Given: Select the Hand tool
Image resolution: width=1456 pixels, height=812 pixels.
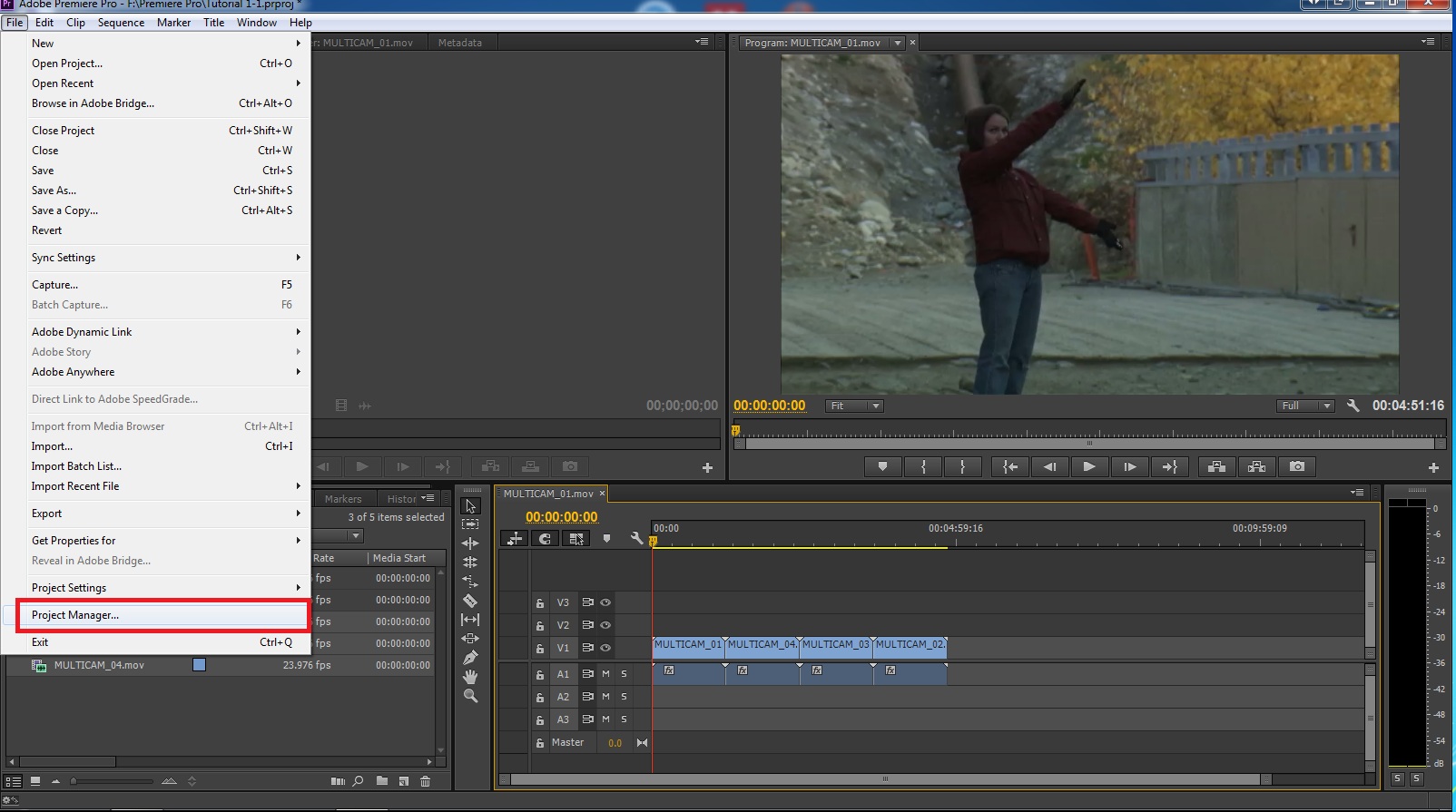Looking at the screenshot, I should [x=470, y=677].
